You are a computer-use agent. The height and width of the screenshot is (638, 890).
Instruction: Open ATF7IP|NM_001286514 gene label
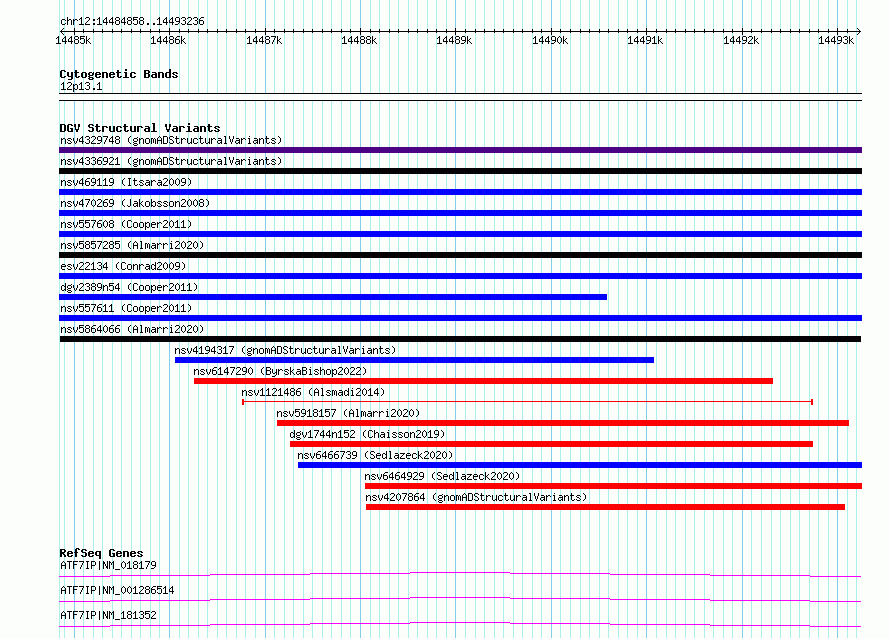click(x=117, y=590)
